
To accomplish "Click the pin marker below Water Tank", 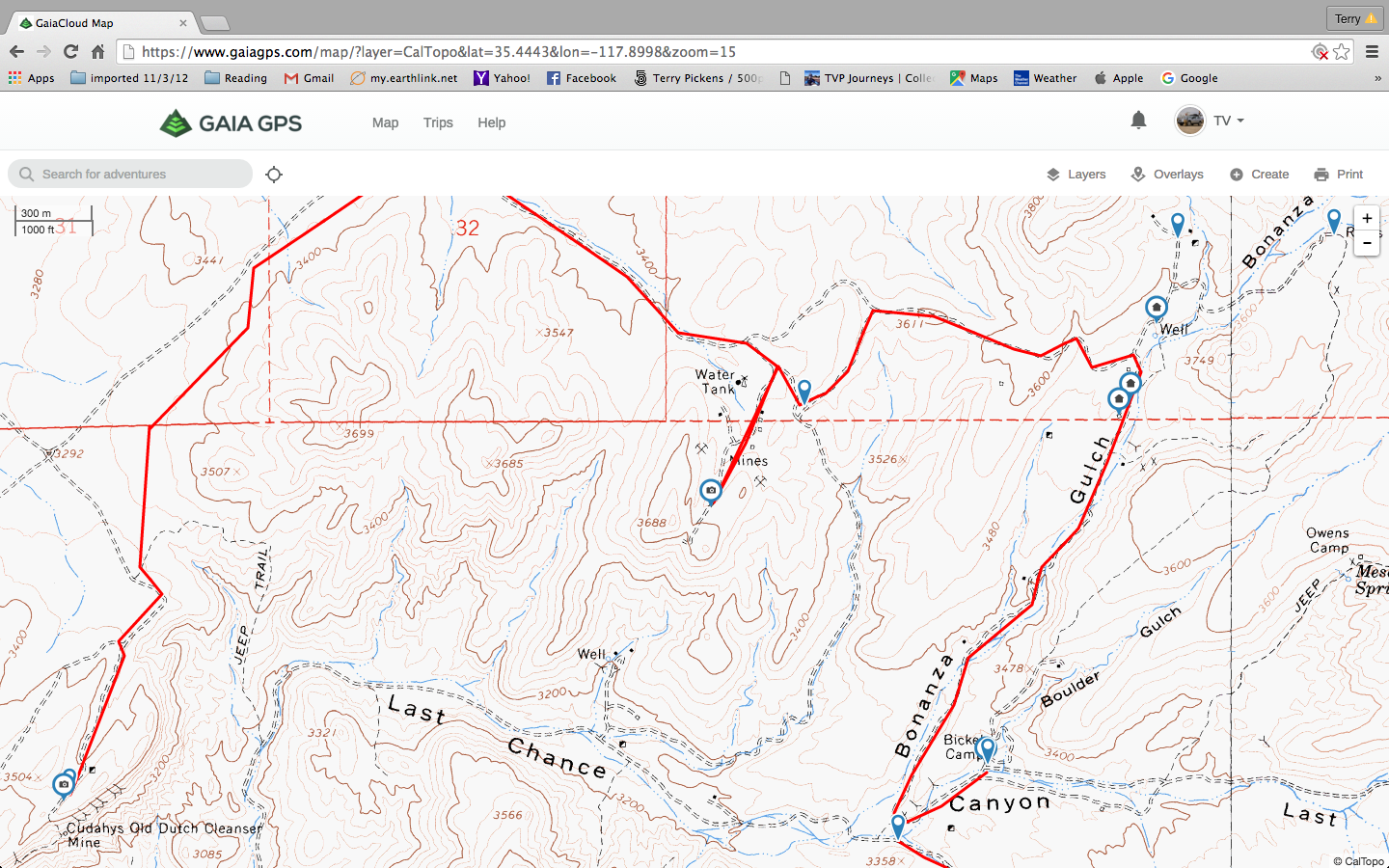I will point(803,390).
